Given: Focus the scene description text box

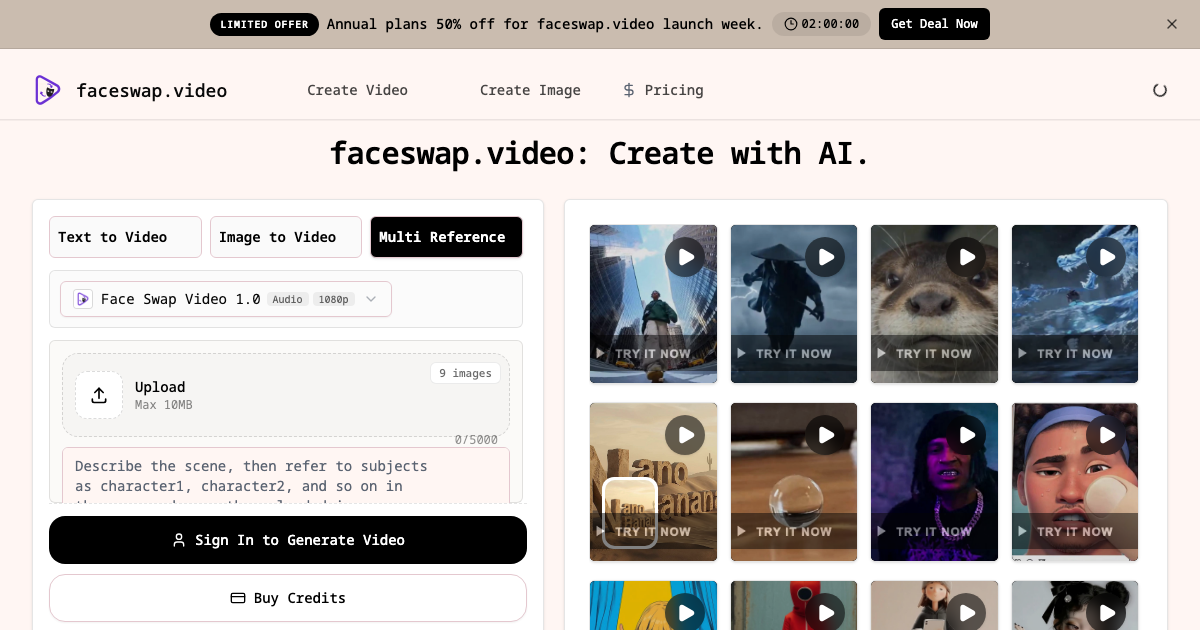Looking at the screenshot, I should (286, 475).
